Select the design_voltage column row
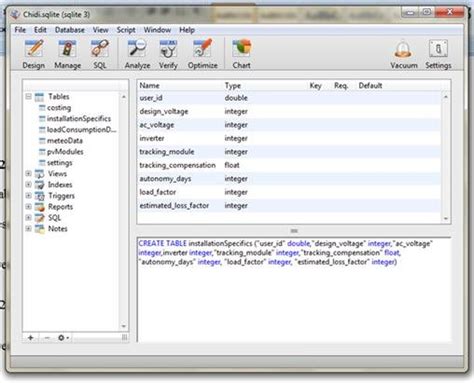Screen dimensions: 474x383 click(x=289, y=111)
